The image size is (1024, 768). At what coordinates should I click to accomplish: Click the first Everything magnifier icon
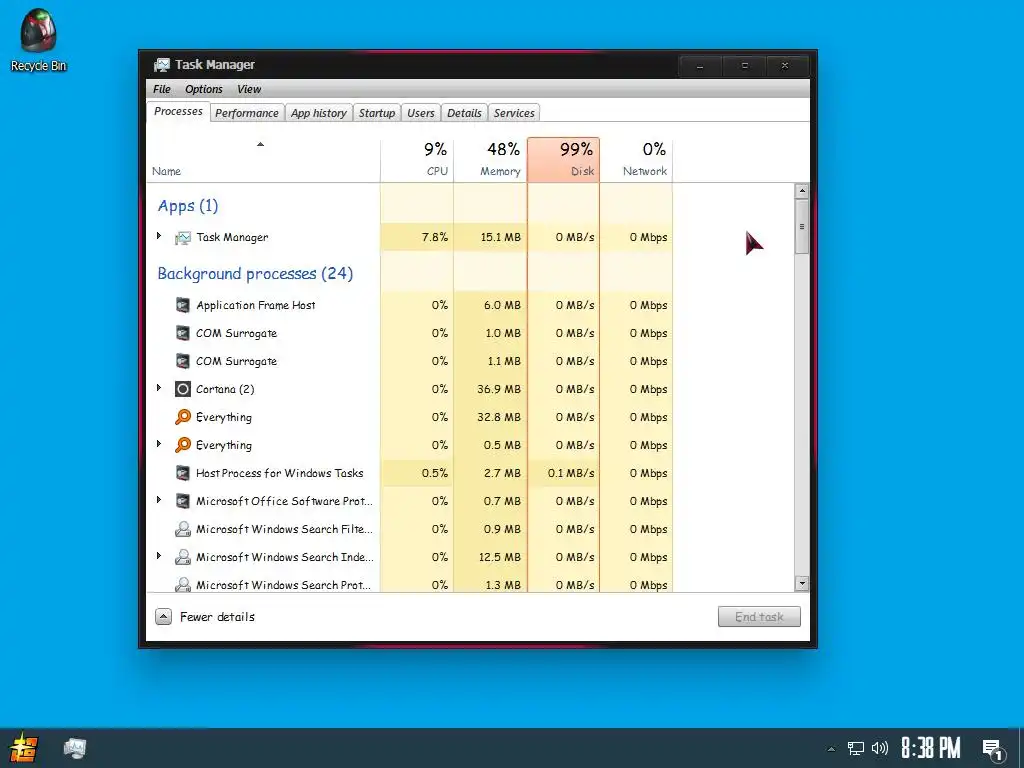point(183,417)
